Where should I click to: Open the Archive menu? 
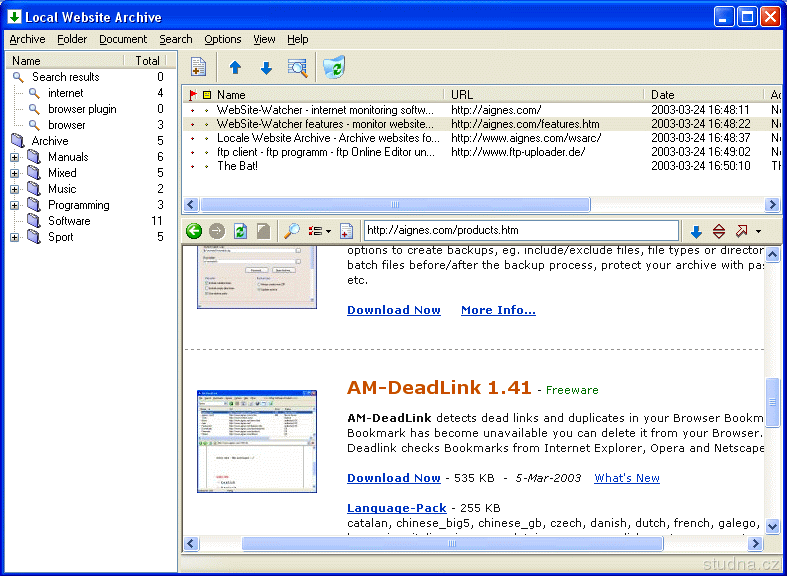(27, 39)
